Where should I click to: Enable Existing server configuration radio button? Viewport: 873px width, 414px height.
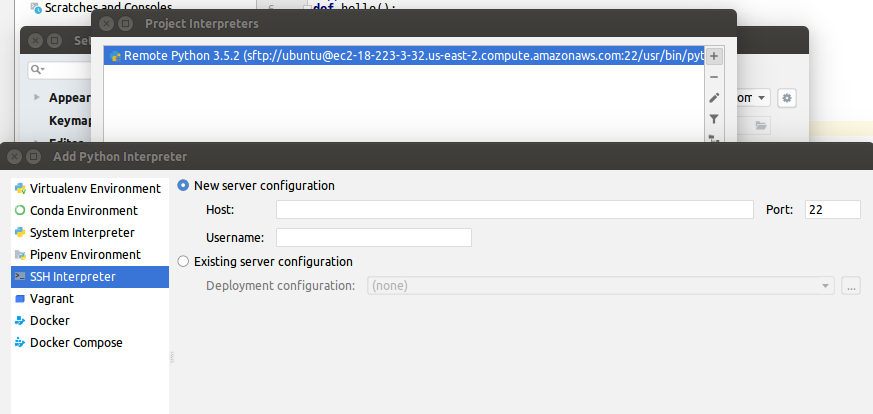tap(183, 262)
